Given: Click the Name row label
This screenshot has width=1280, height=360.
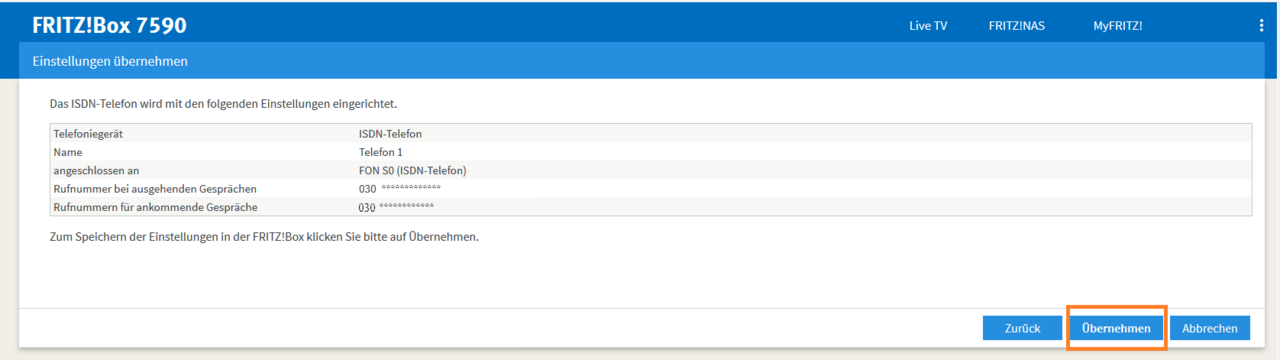Looking at the screenshot, I should [67, 152].
